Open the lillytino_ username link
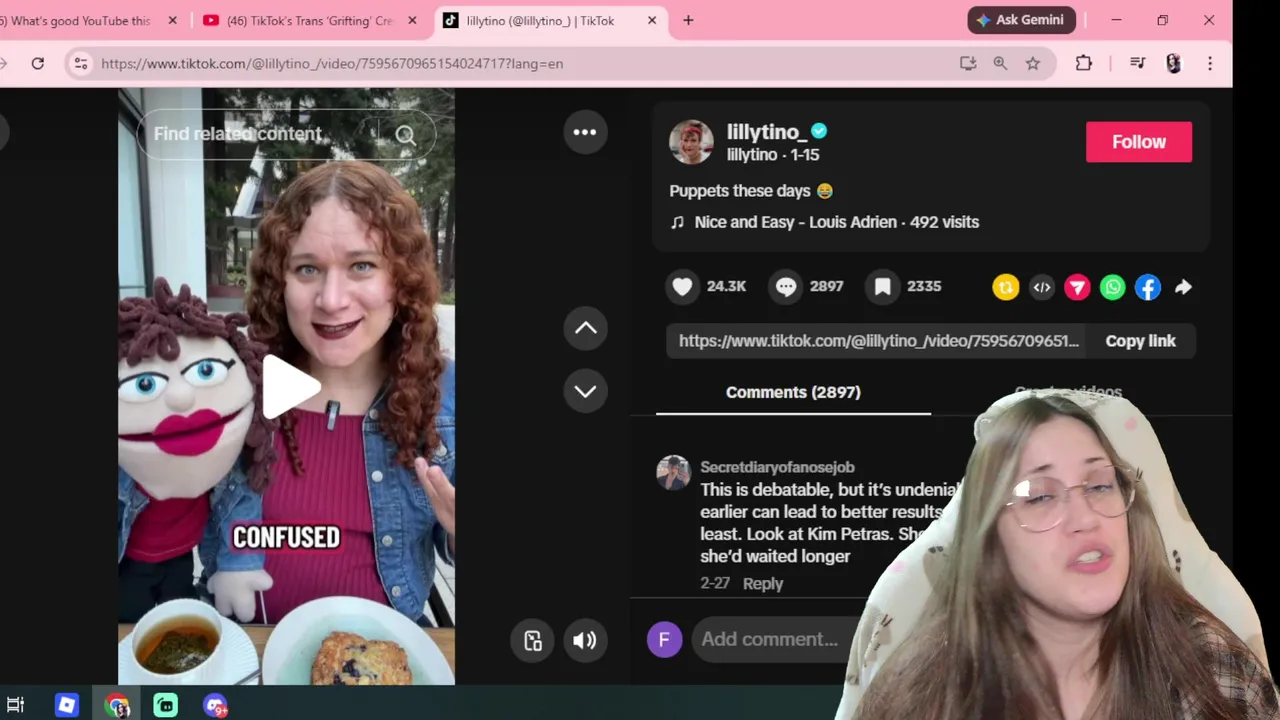The height and width of the screenshot is (720, 1280). pyautogui.click(x=766, y=132)
